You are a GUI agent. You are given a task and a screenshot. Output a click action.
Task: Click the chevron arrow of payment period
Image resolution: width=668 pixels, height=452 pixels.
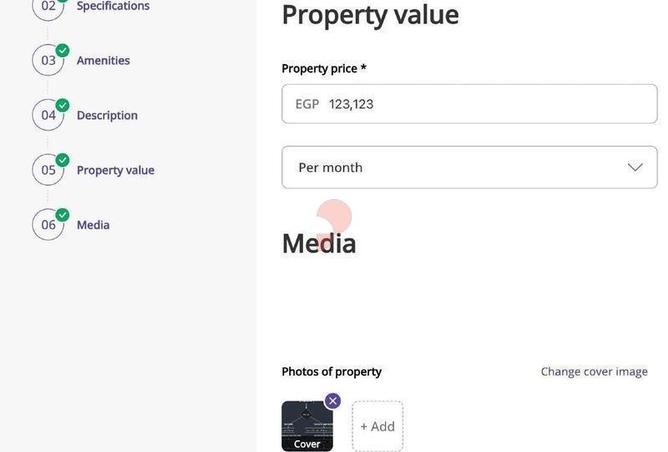[x=635, y=167]
